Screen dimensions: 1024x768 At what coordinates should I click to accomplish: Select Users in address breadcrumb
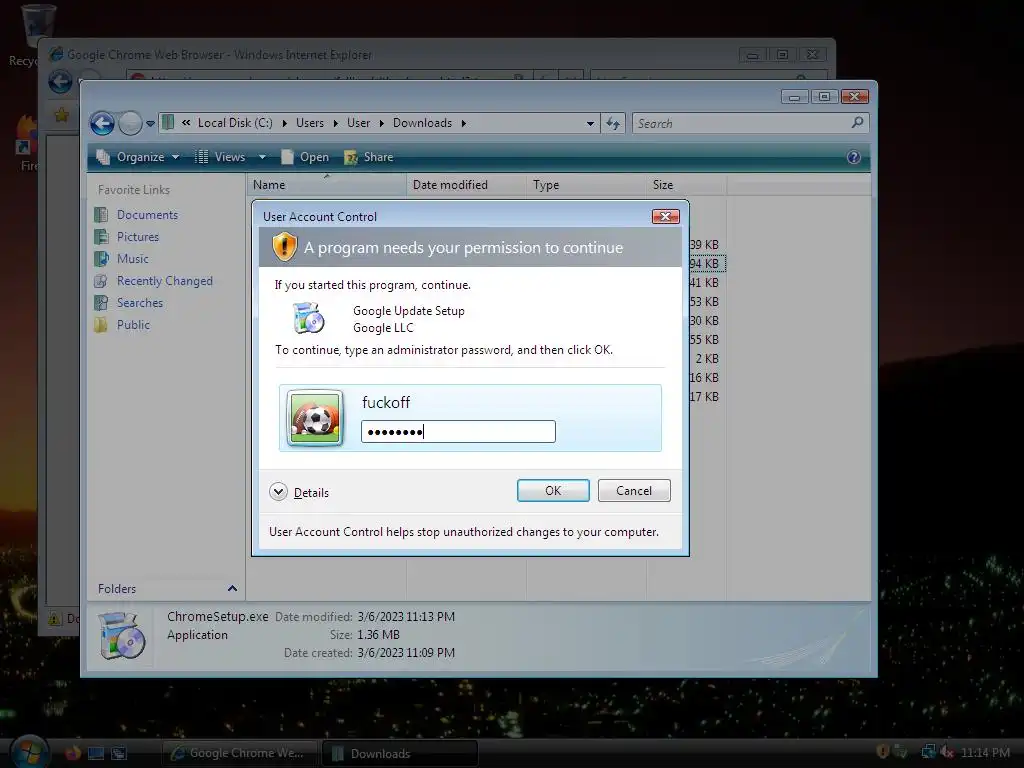tap(310, 123)
